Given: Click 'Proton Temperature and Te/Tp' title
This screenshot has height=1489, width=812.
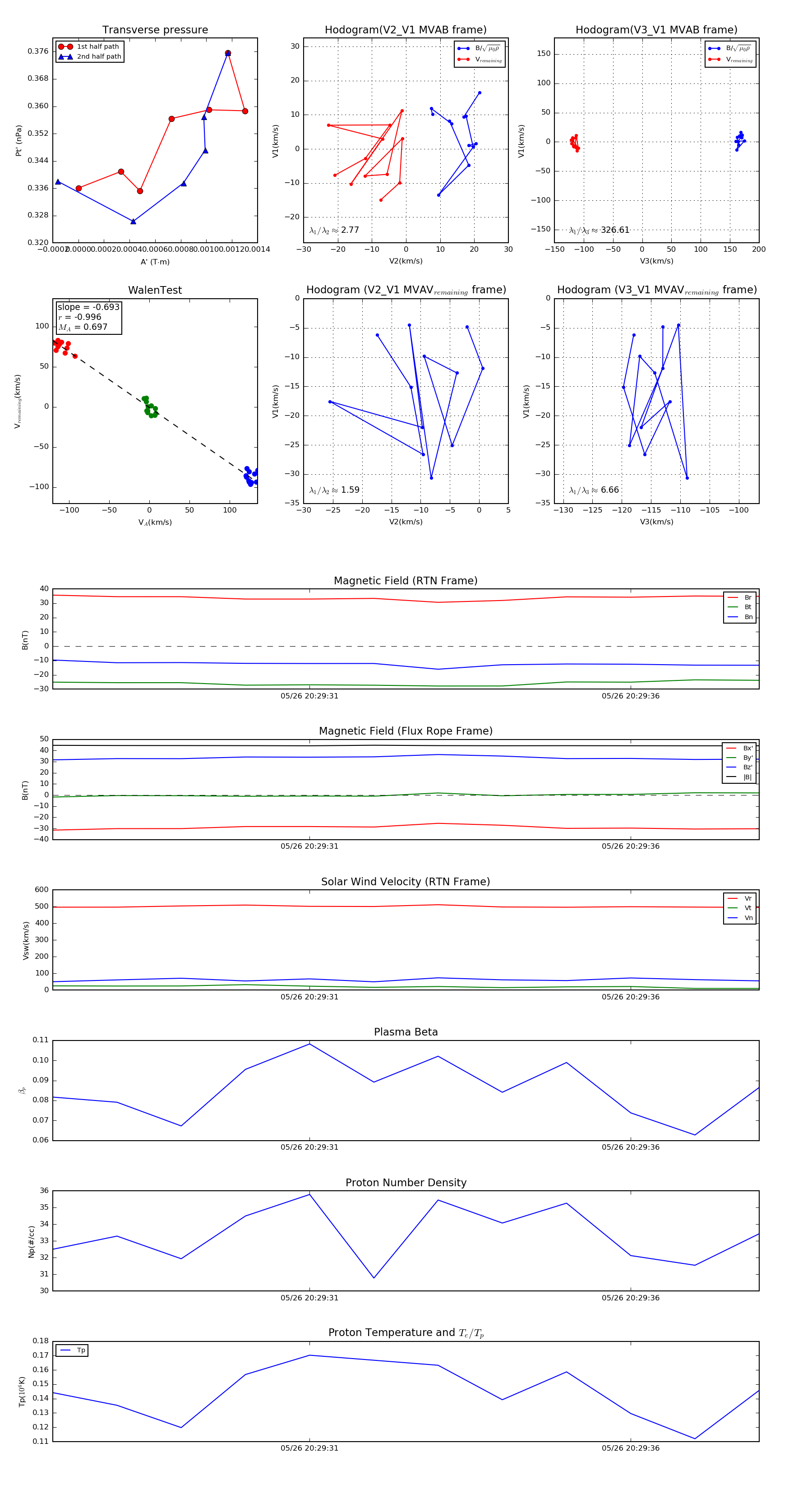Looking at the screenshot, I should pos(406,1333).
